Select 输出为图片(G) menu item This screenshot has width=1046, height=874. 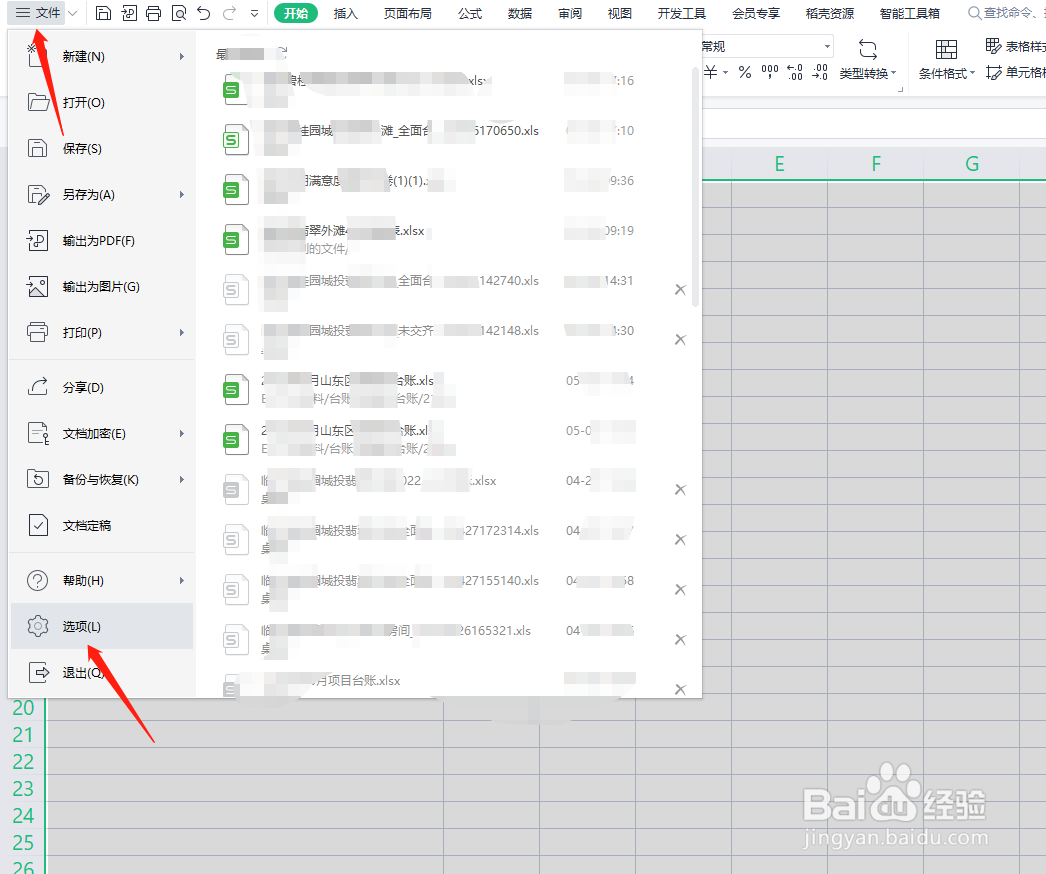(x=101, y=287)
